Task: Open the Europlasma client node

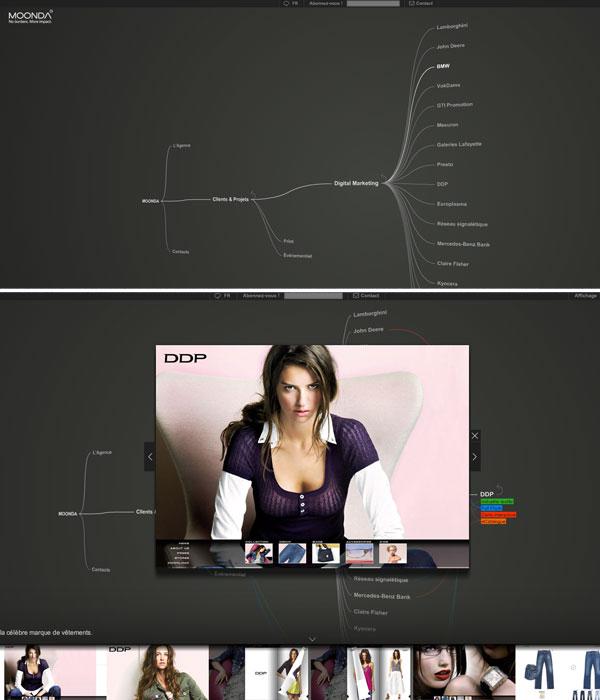Action: pyautogui.click(x=451, y=204)
